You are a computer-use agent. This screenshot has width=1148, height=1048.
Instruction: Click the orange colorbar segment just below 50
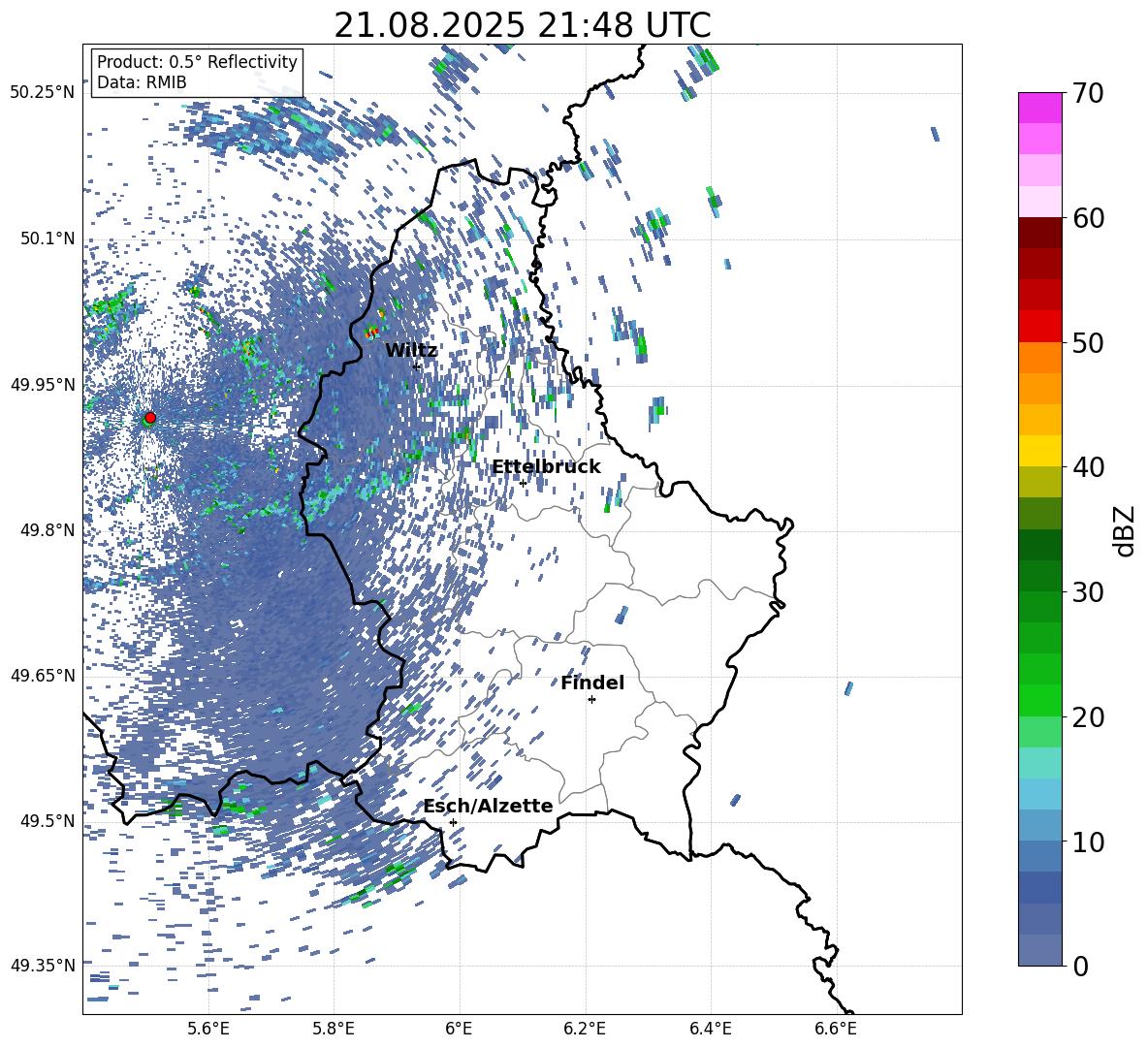[x=1039, y=358]
